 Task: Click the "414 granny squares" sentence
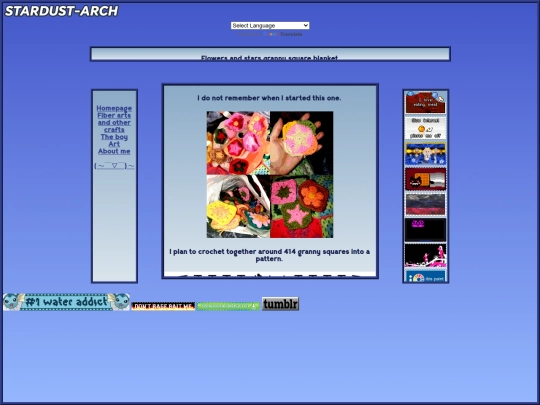[270, 255]
